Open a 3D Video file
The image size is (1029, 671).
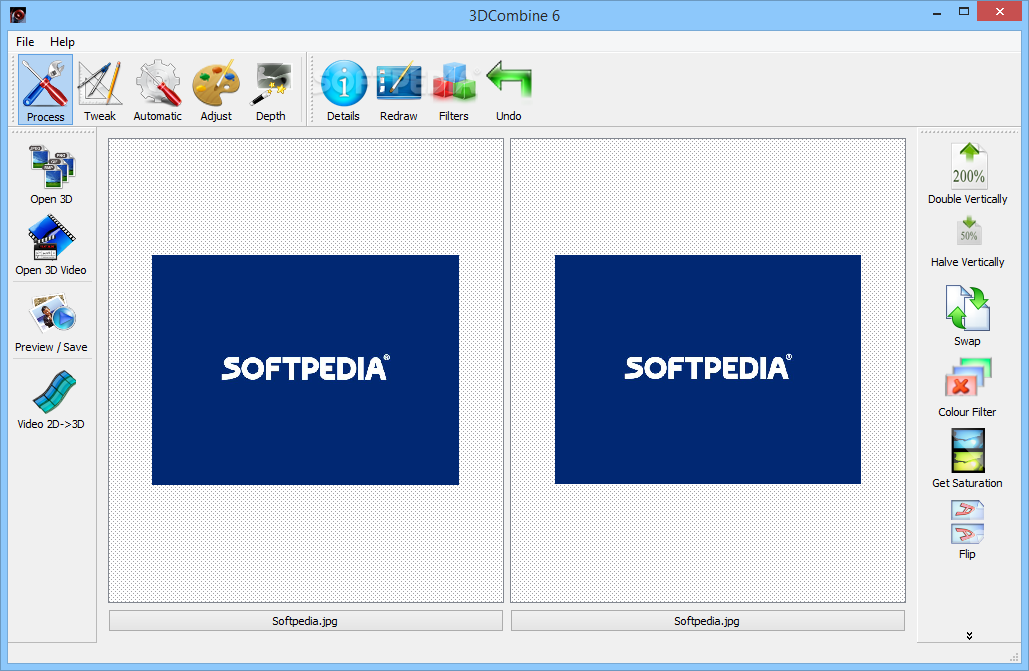point(51,245)
